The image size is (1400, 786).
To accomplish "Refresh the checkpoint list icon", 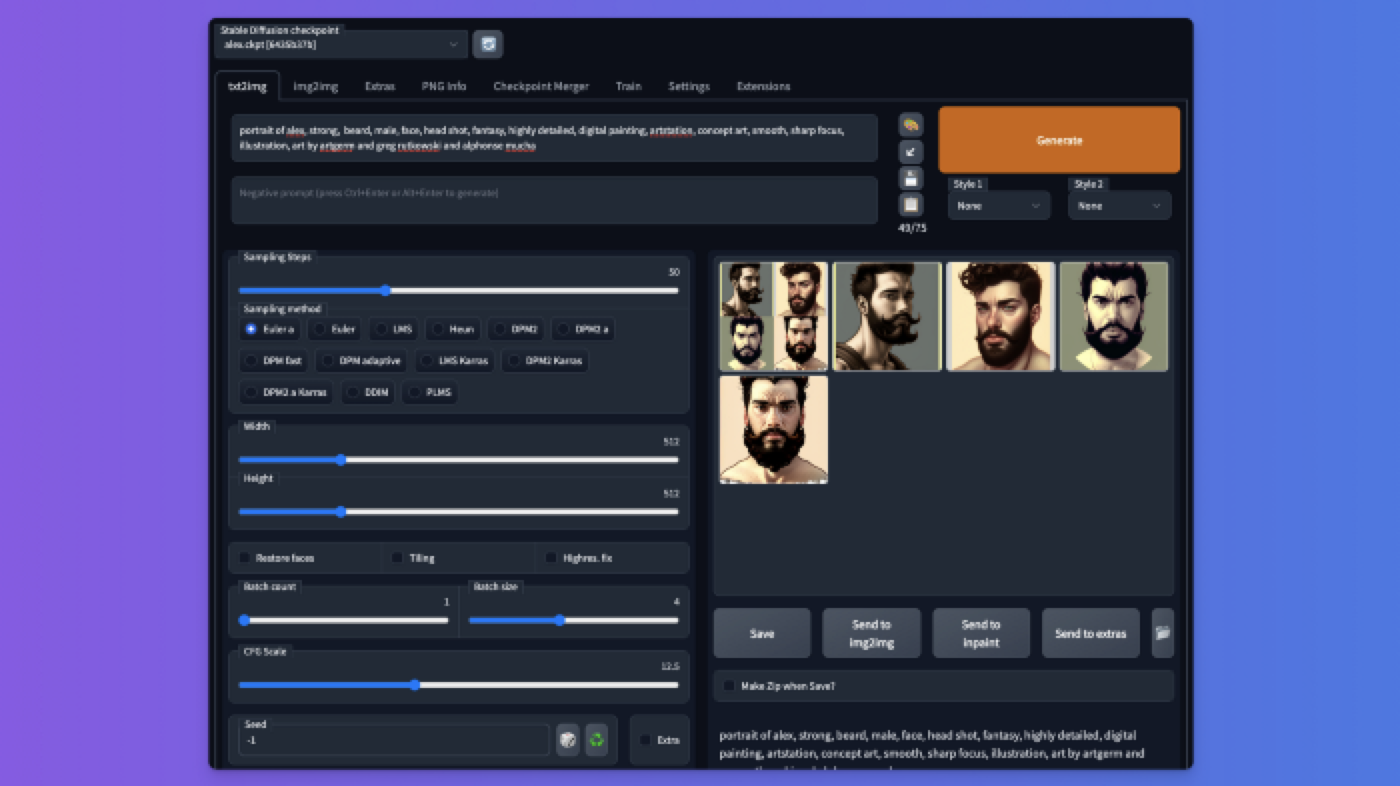I will tap(487, 44).
